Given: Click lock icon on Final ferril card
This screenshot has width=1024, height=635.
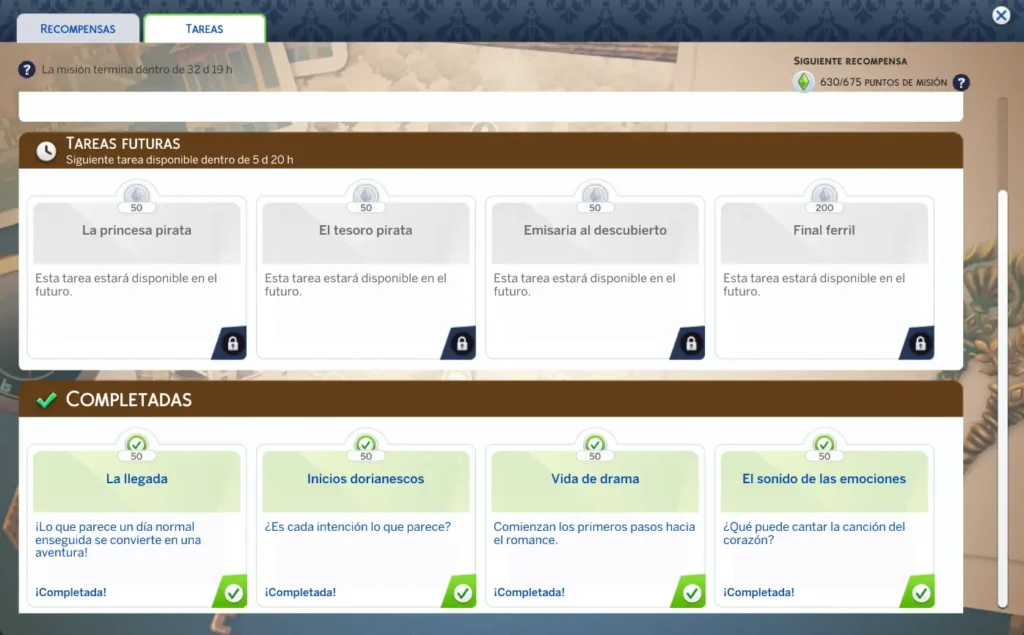Looking at the screenshot, I should point(920,344).
